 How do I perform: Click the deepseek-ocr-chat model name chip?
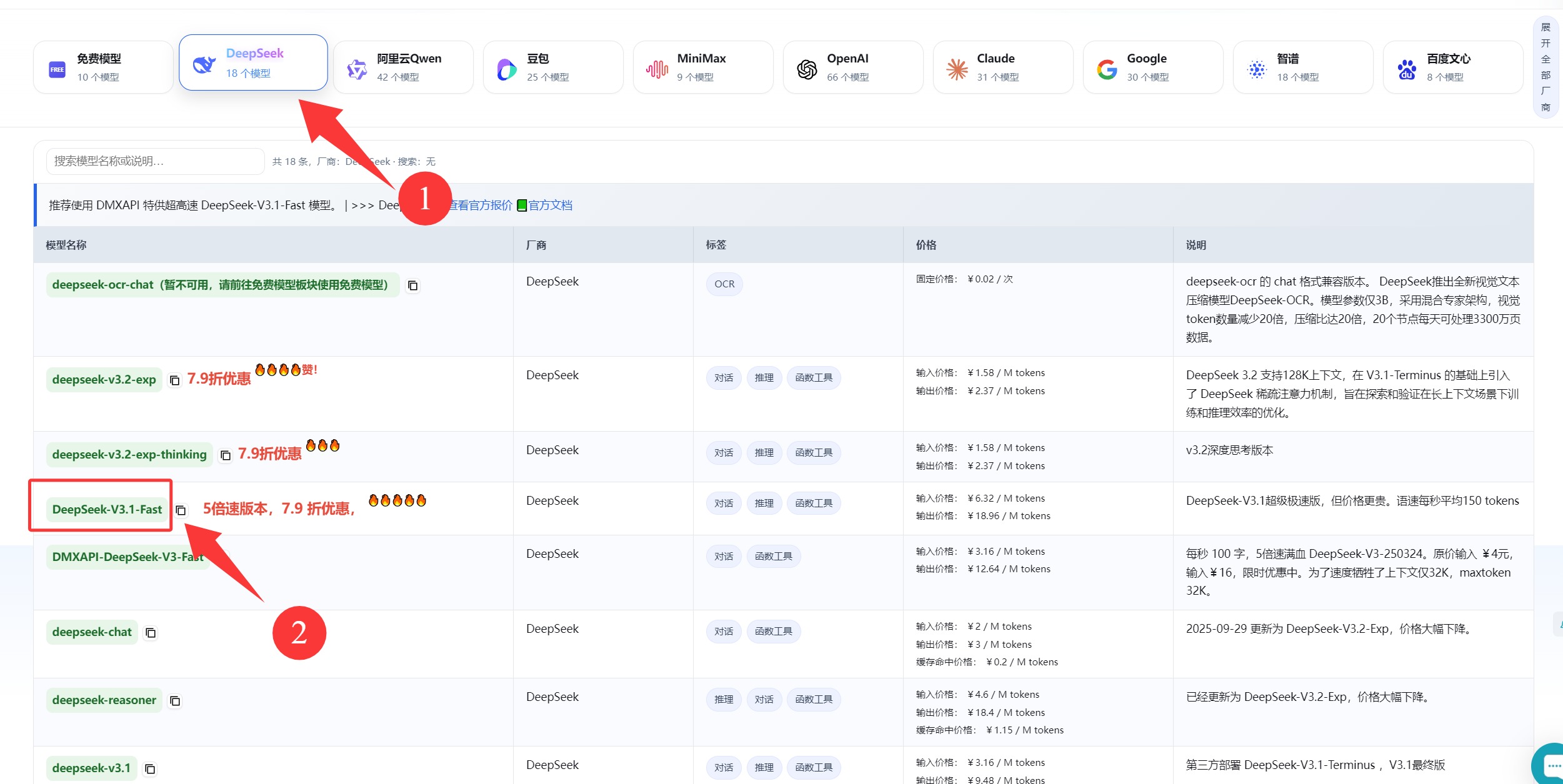click(222, 285)
